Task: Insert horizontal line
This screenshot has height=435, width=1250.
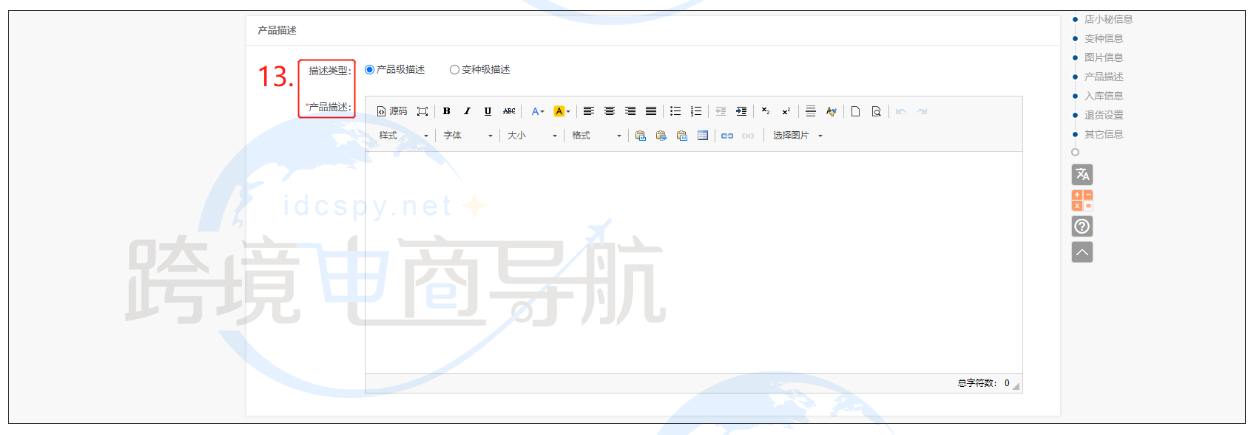Action: 811,111
